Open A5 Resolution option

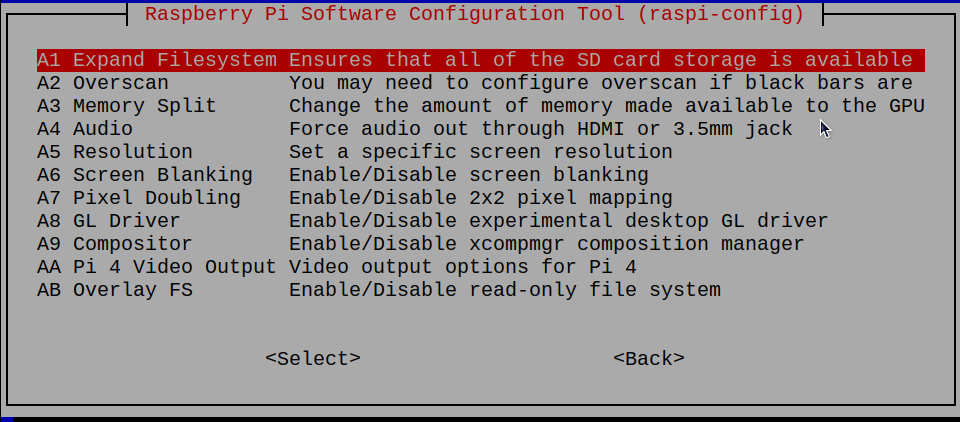pos(115,152)
